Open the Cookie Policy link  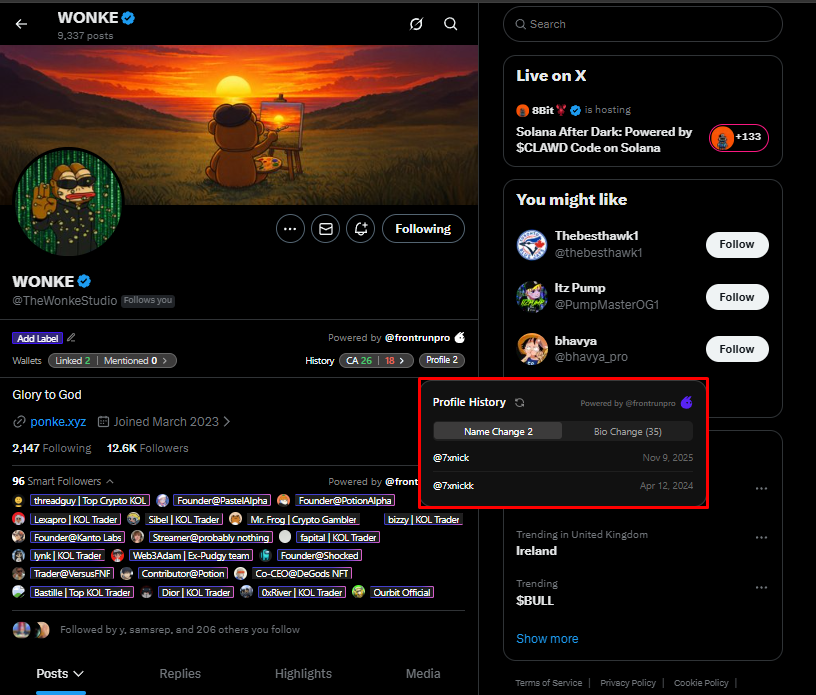701,683
